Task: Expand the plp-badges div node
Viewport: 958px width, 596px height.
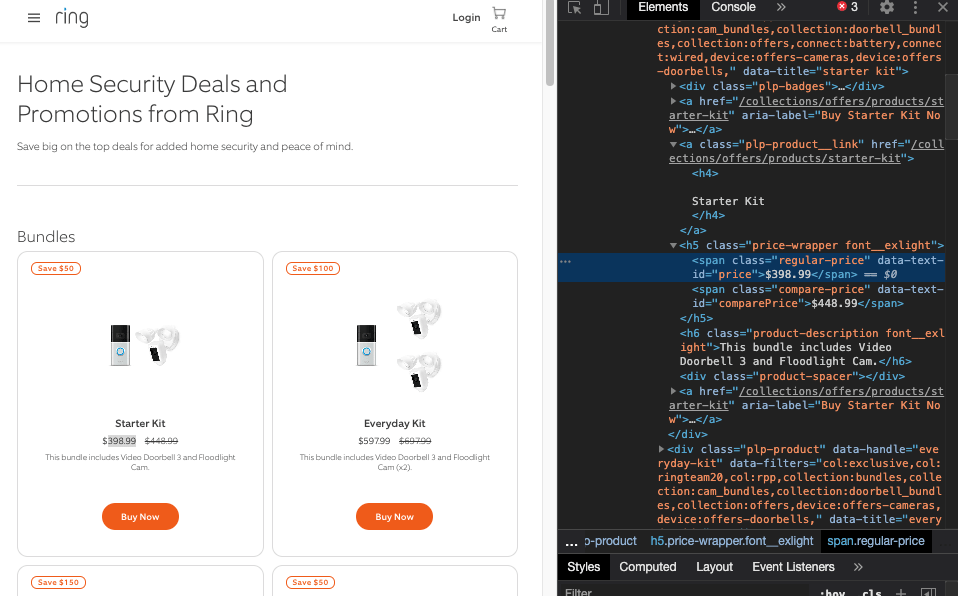Action: coord(673,86)
